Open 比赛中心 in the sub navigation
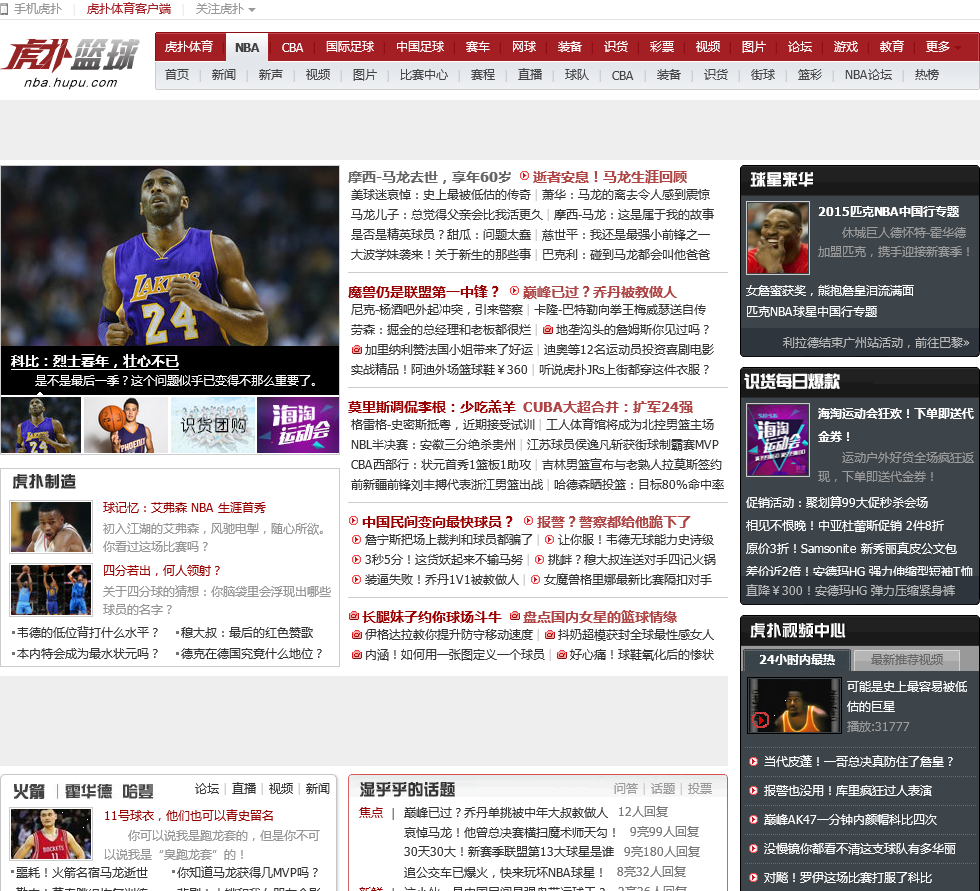 click(x=424, y=75)
